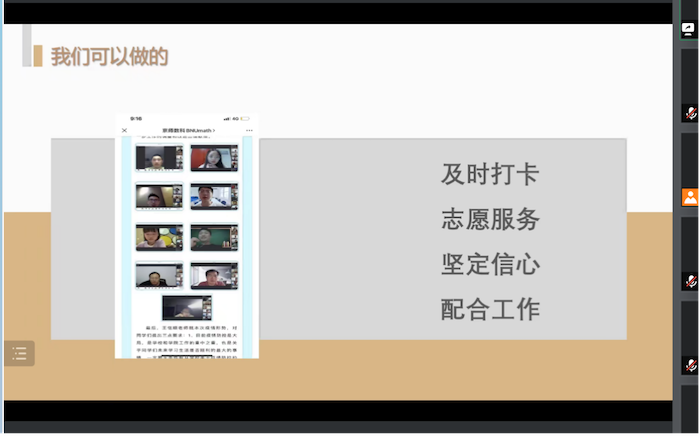
Task: Open the three-dot menu in the phone screenshot
Action: (249, 131)
